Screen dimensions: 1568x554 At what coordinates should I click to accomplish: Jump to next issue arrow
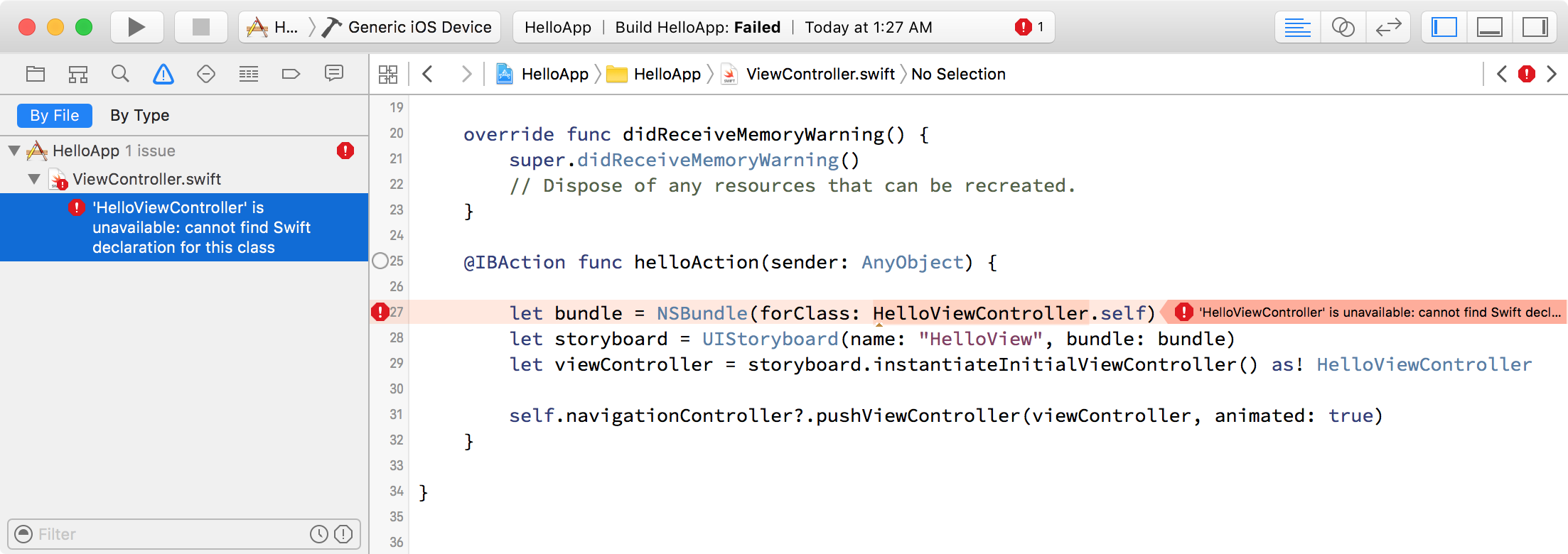[x=1552, y=74]
